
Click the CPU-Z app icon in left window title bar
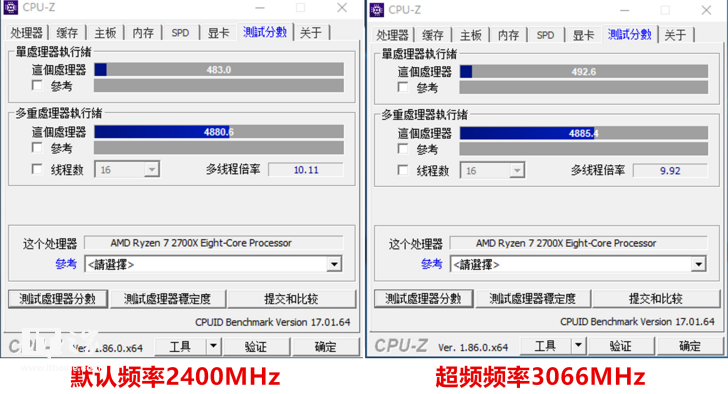click(10, 7)
